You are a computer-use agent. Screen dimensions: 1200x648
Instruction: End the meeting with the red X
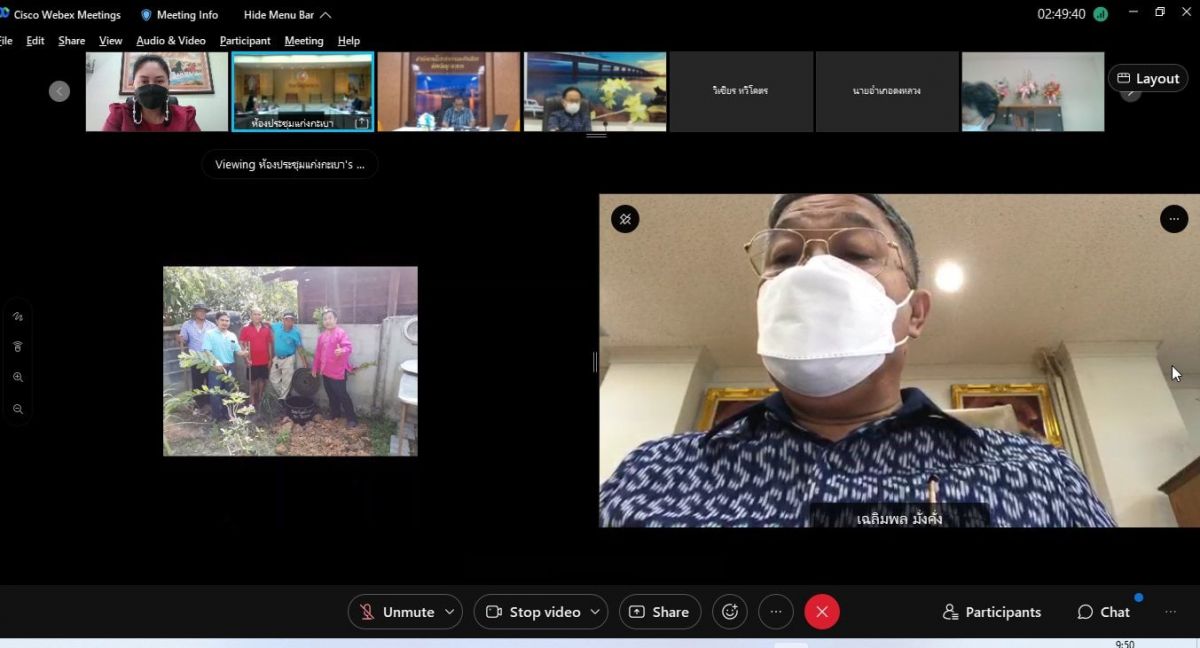[822, 612]
